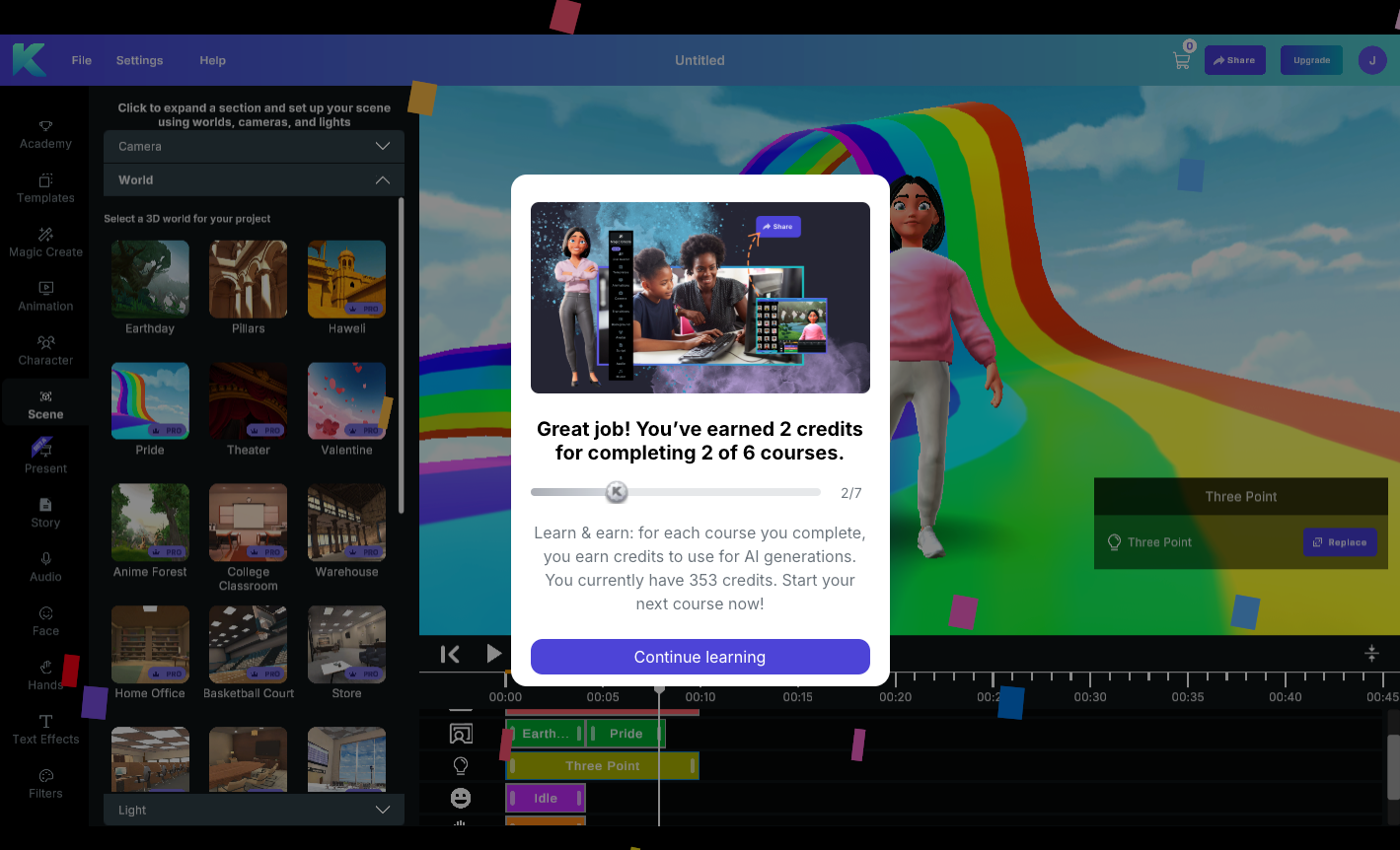Open the Filters panel
The width and height of the screenshot is (1400, 850).
(45, 784)
